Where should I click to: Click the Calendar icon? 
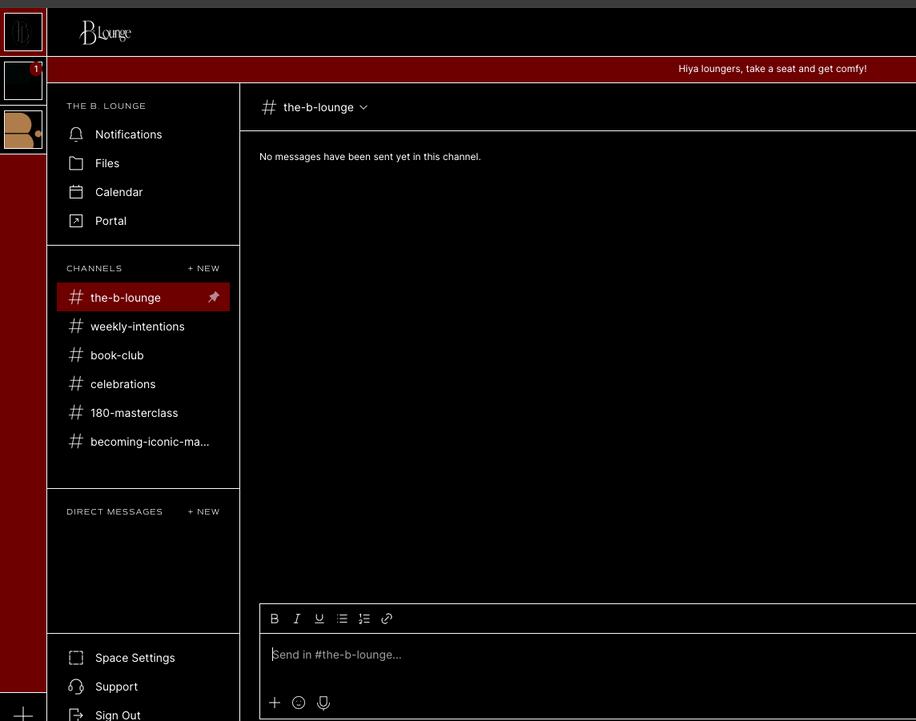[76, 192]
